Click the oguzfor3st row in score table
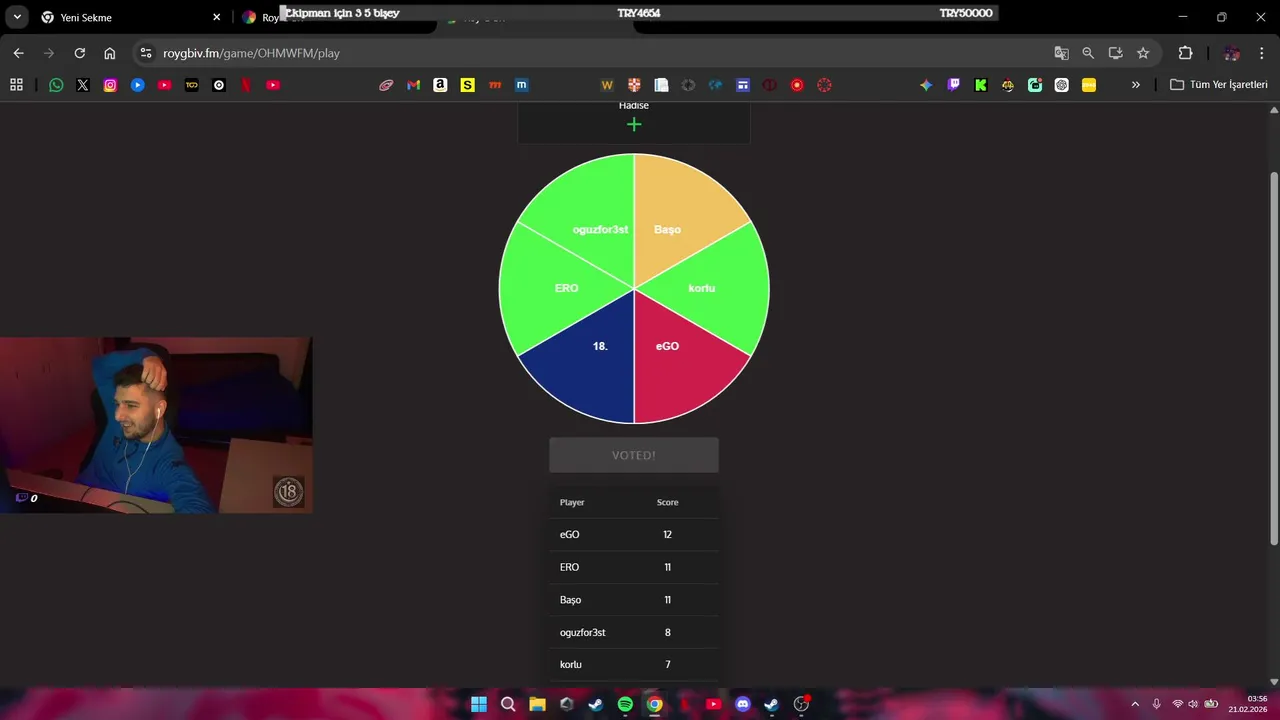This screenshot has height=720, width=1280. click(634, 632)
